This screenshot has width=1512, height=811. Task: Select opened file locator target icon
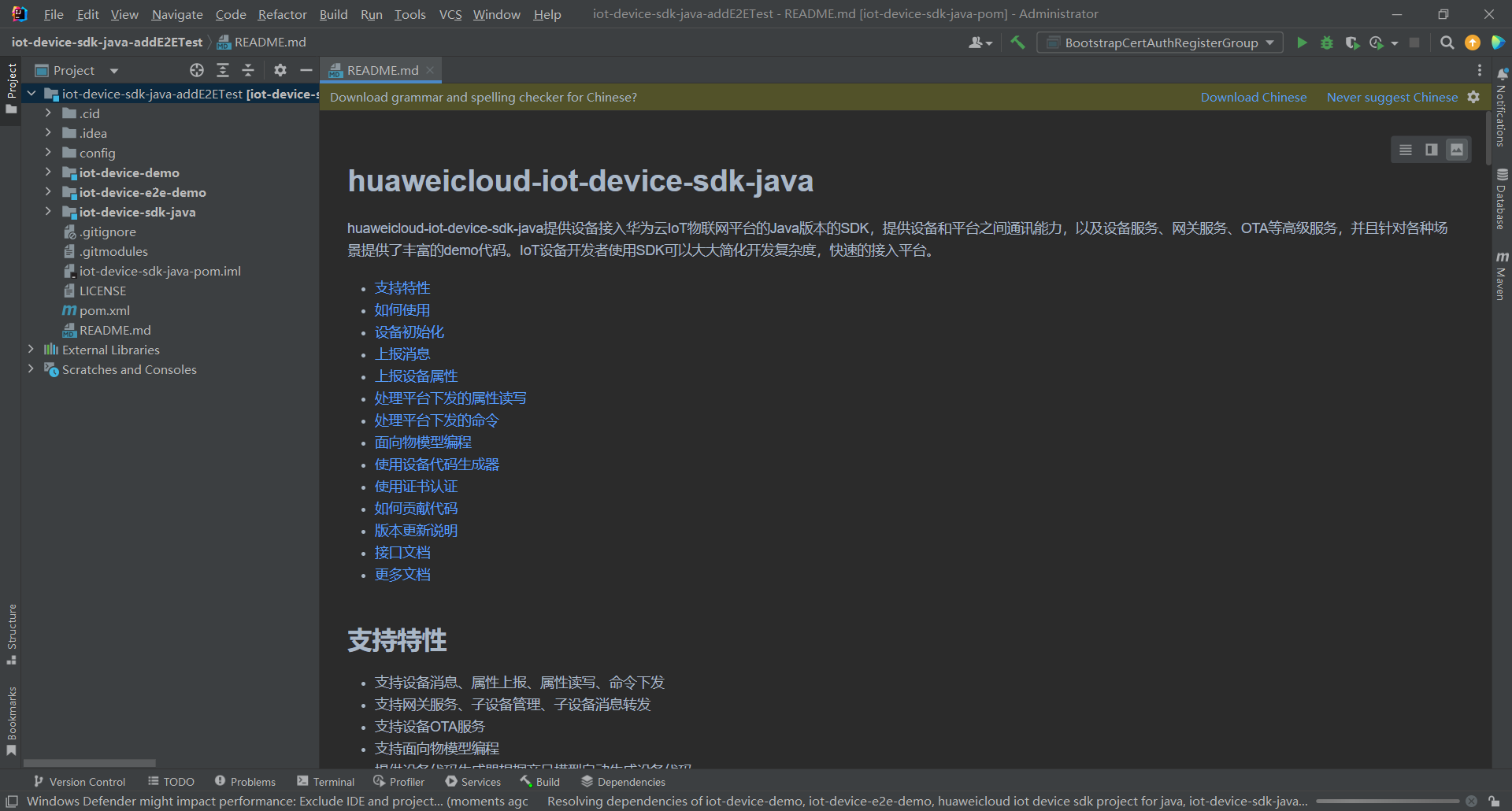pos(197,70)
